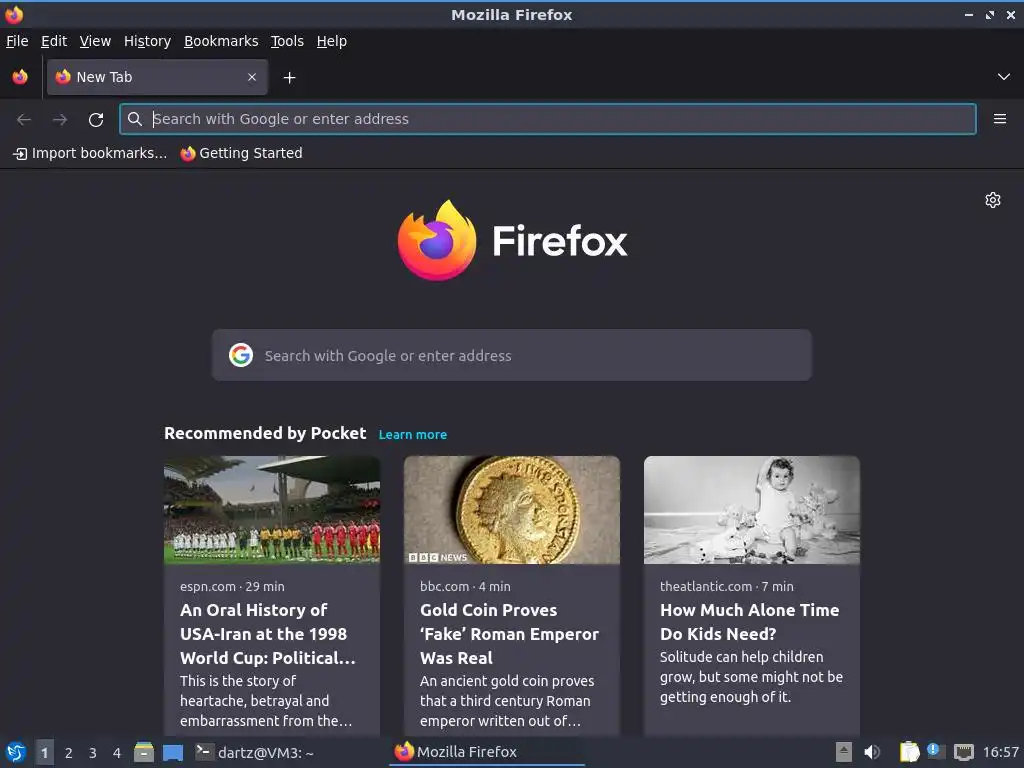Expand the list all tabs chevron

[x=1004, y=77]
